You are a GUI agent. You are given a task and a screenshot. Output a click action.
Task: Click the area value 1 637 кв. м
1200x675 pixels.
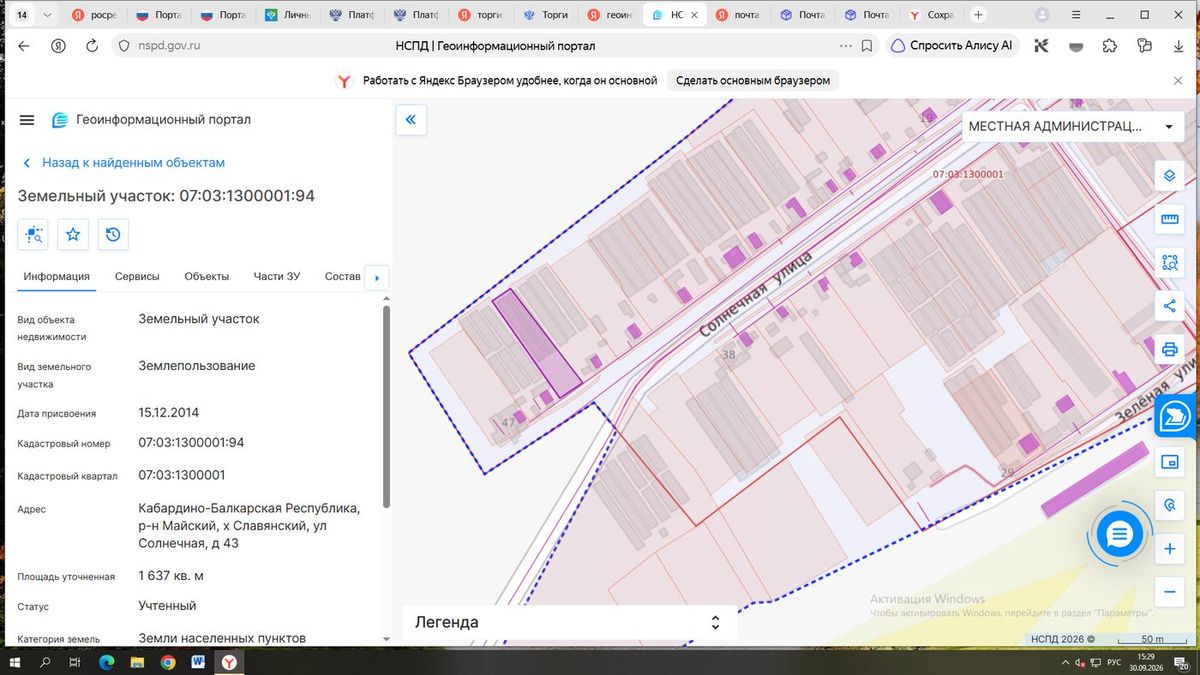click(x=172, y=576)
